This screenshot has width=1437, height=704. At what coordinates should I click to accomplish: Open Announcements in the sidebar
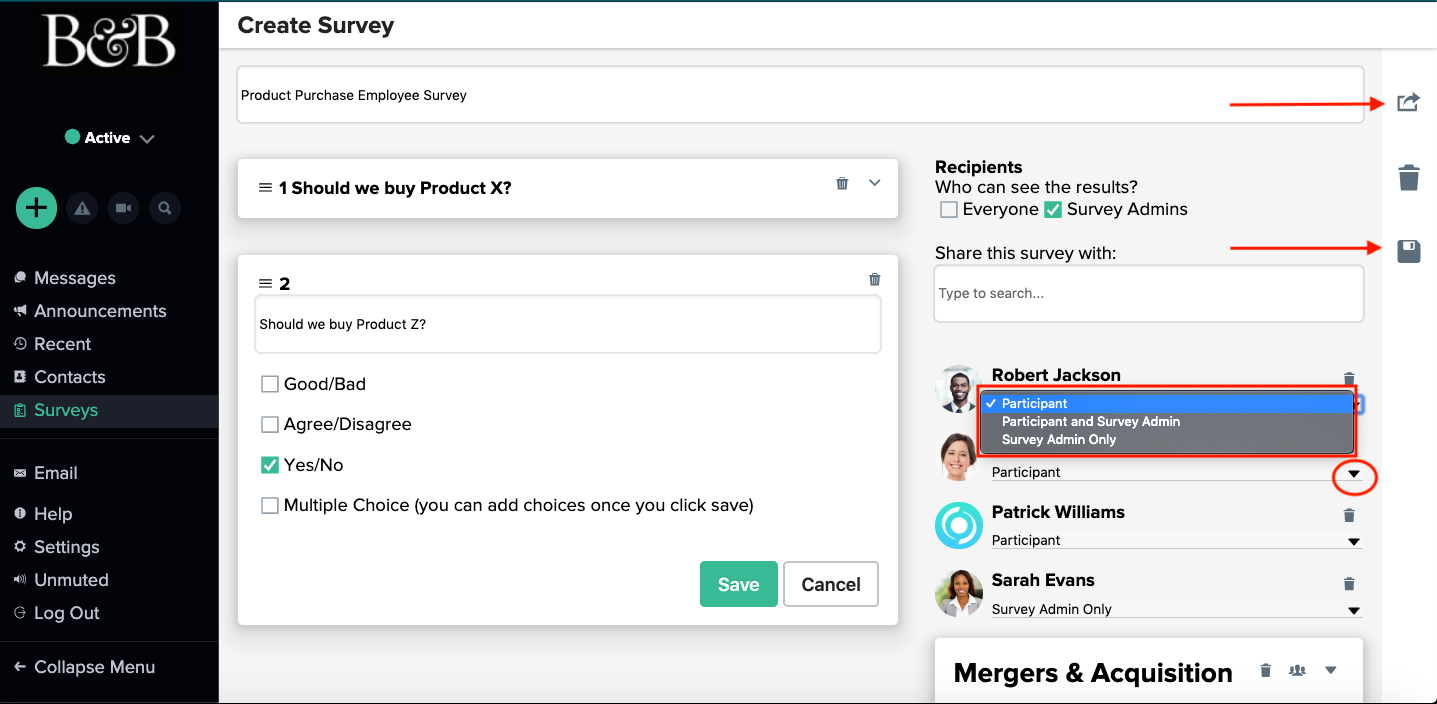pyautogui.click(x=100, y=311)
